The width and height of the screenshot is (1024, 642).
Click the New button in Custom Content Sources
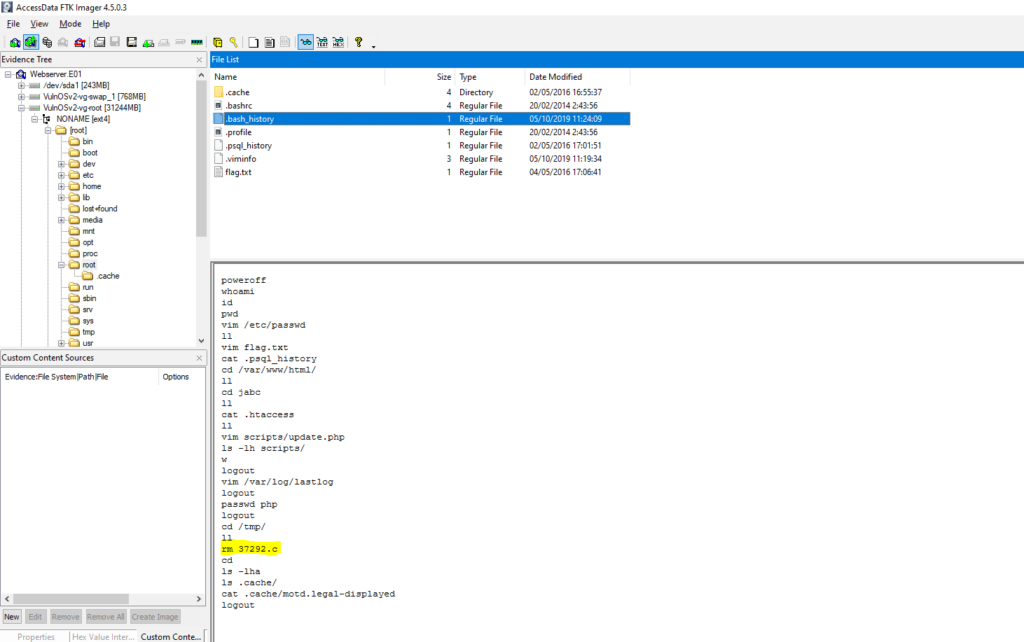11,616
